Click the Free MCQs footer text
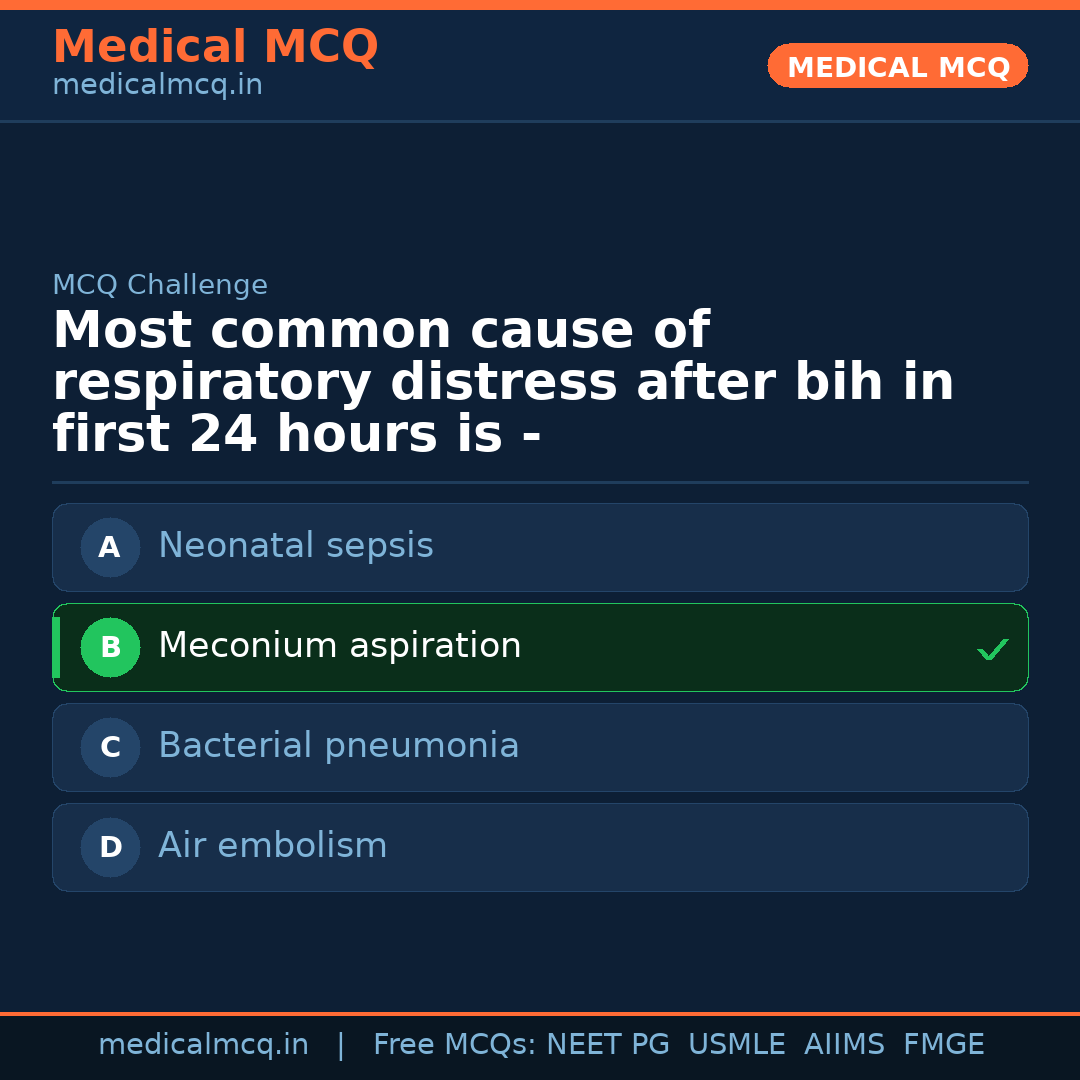The width and height of the screenshot is (1080, 1080). [454, 1045]
